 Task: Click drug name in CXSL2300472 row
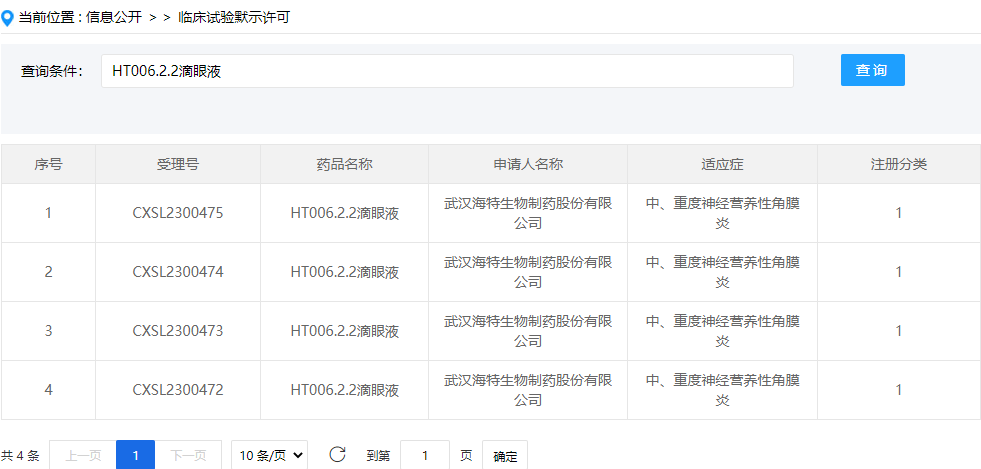[x=345, y=390]
